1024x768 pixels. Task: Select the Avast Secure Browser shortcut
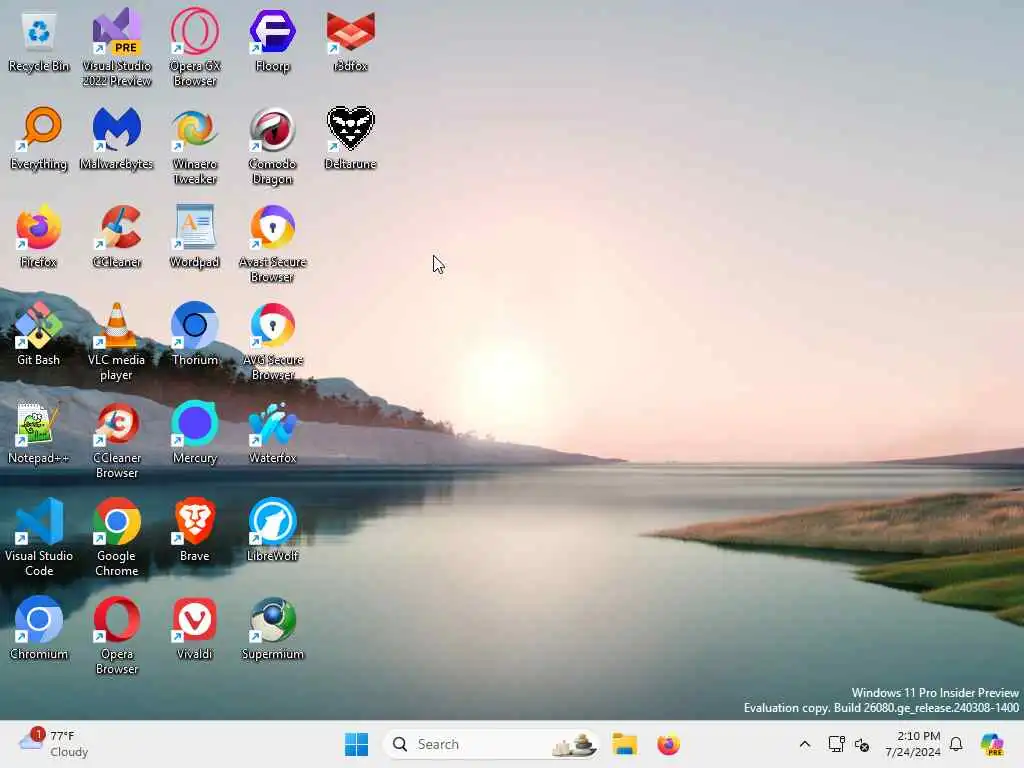(x=272, y=243)
